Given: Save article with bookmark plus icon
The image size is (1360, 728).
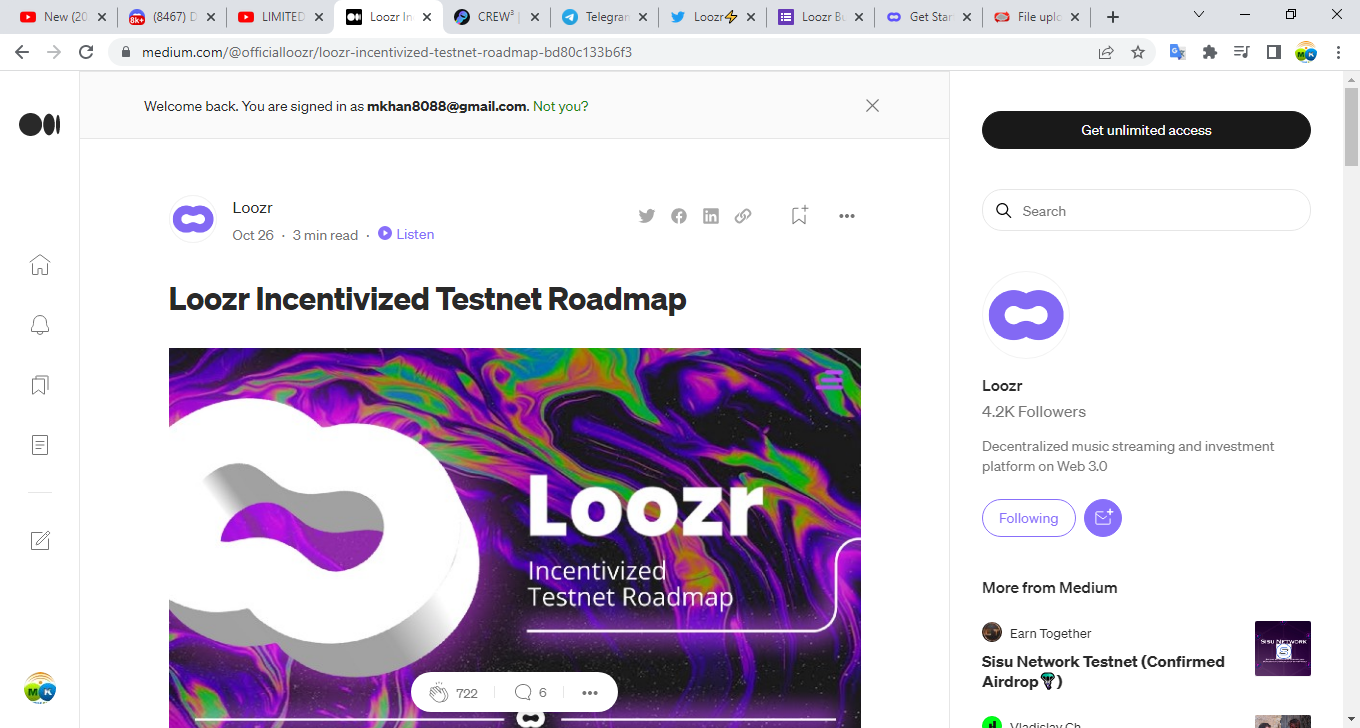Looking at the screenshot, I should point(799,215).
